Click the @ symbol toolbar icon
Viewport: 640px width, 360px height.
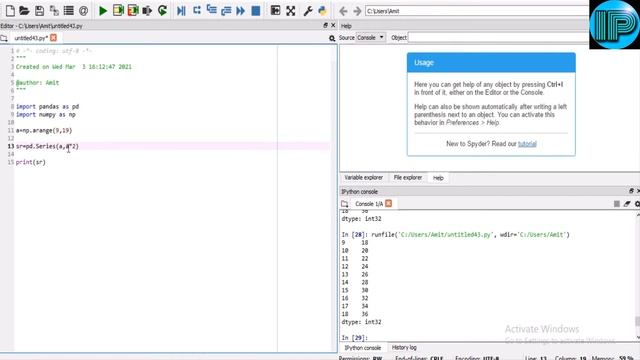(83, 11)
